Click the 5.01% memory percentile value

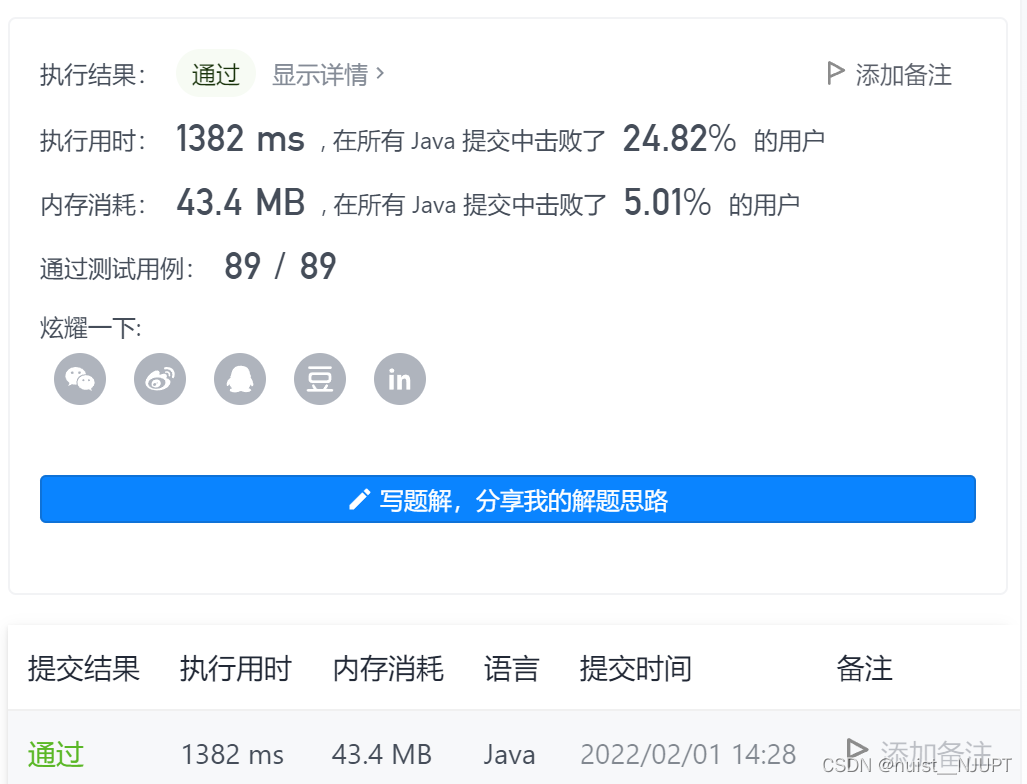(667, 202)
